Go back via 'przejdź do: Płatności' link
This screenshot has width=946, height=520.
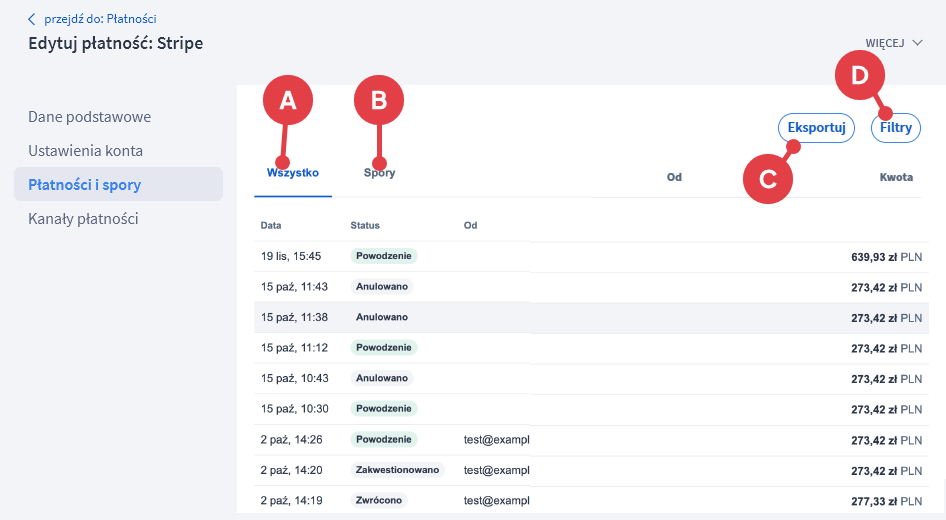pyautogui.click(x=99, y=19)
